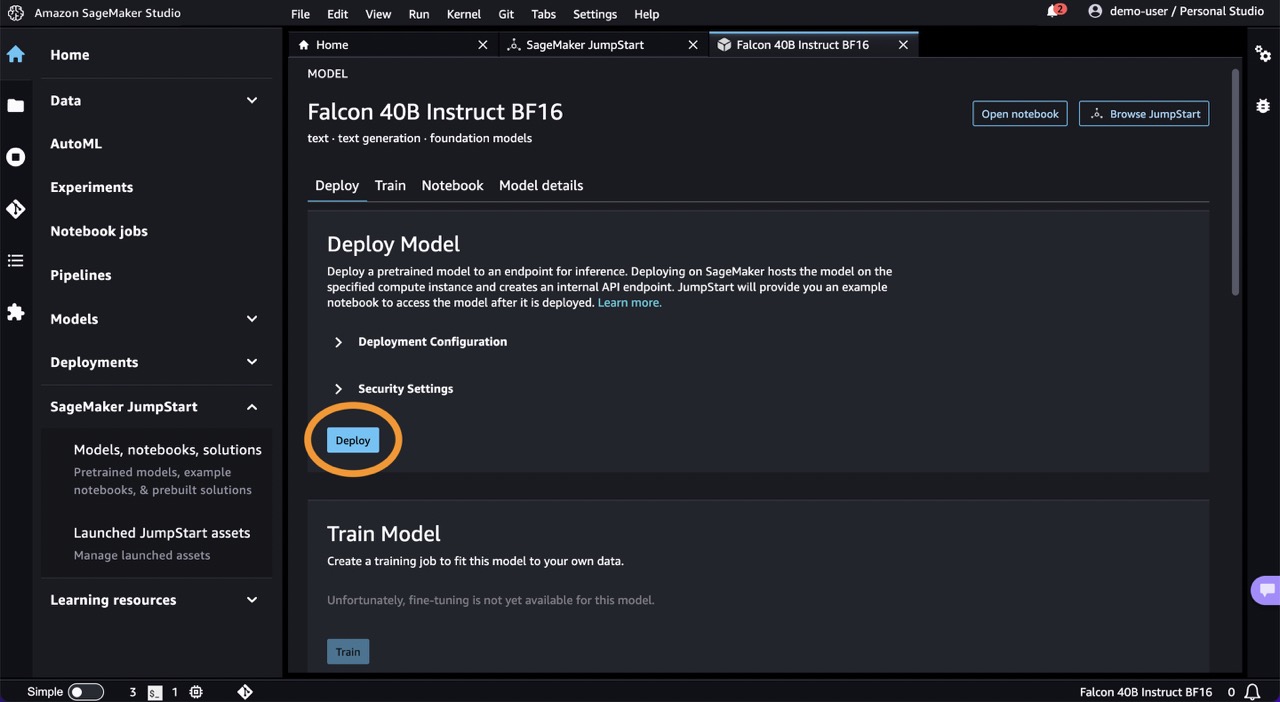Open the Home icon in the left activity bar
Image resolution: width=1280 pixels, height=702 pixels.
[16, 54]
